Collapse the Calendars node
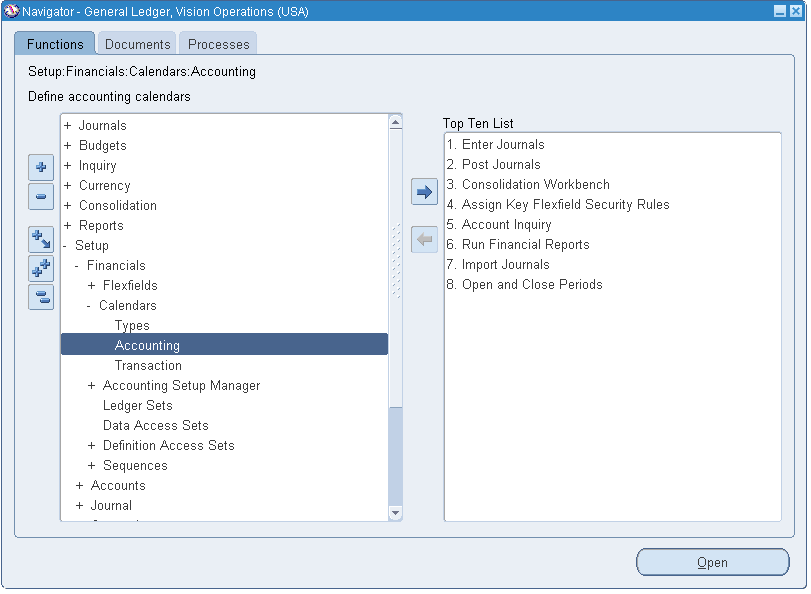The height and width of the screenshot is (594, 811). point(89,306)
